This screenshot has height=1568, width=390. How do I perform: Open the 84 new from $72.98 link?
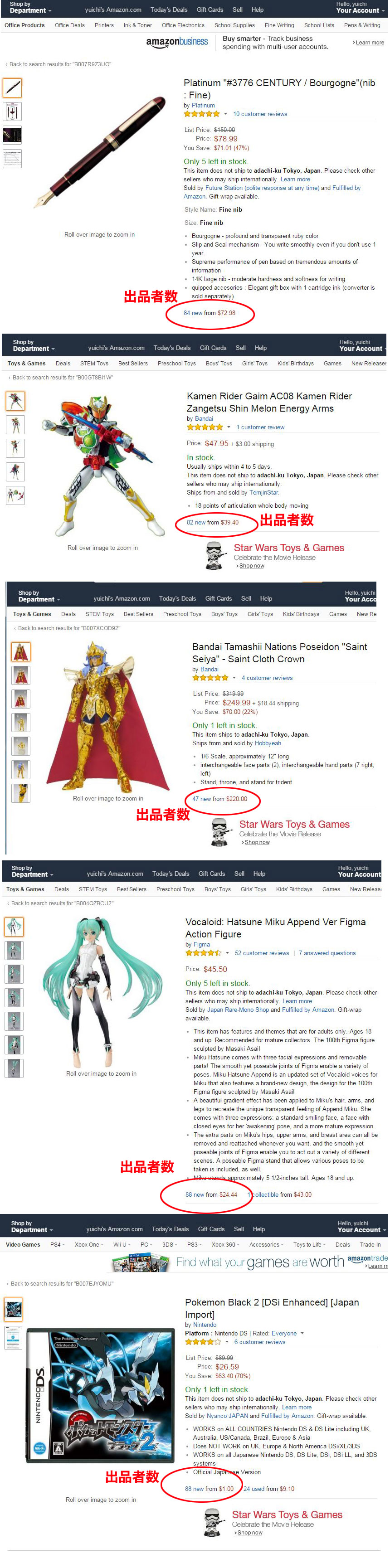(x=210, y=313)
